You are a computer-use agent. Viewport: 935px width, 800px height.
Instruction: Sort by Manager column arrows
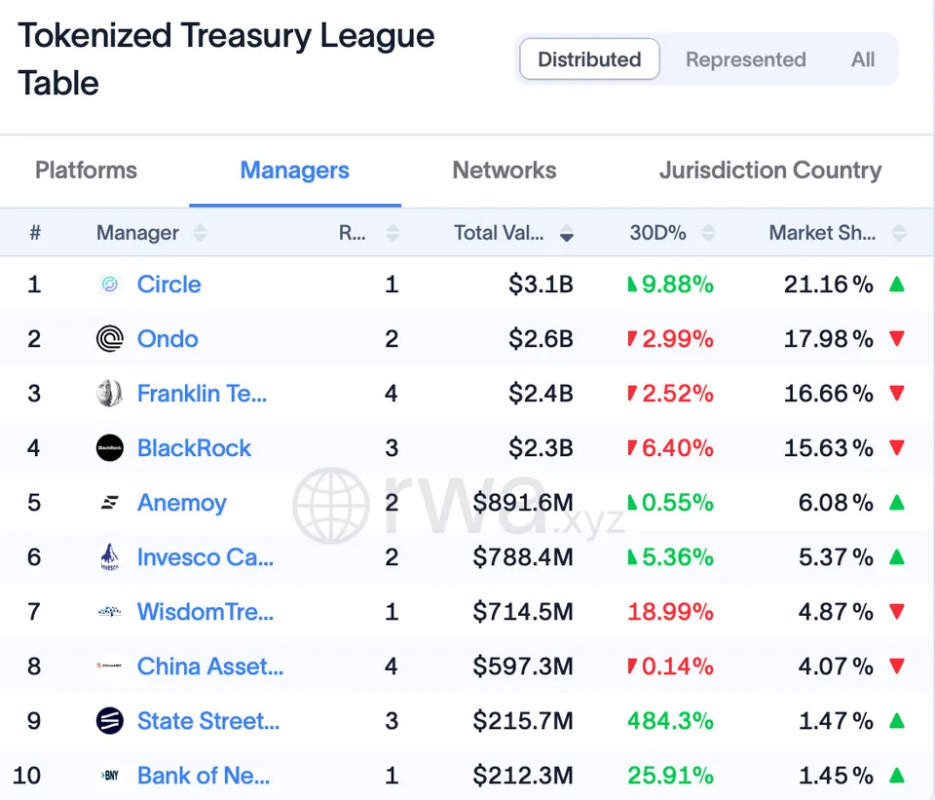200,232
